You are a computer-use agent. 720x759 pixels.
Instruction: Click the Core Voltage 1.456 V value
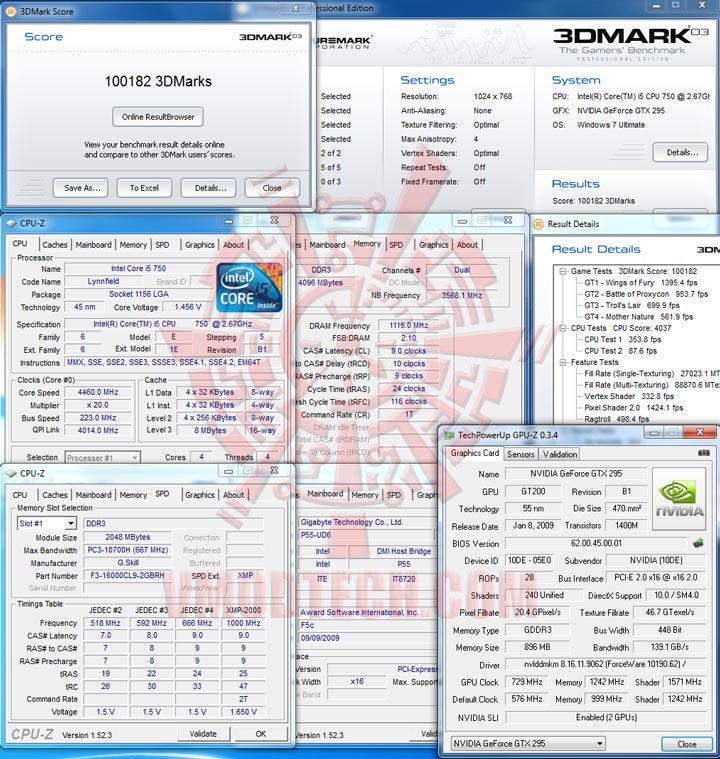(188, 307)
